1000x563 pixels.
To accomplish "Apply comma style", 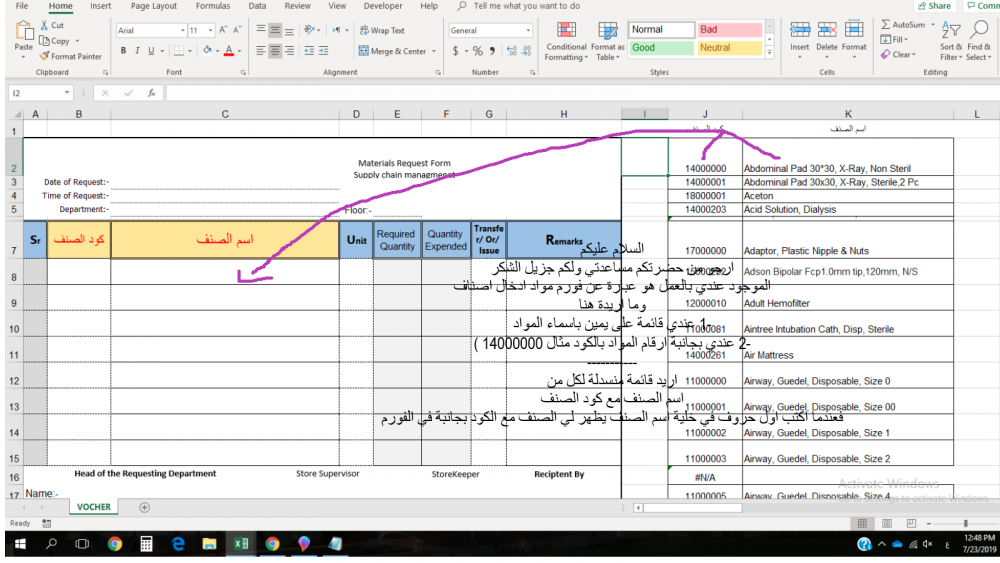I will tap(492, 50).
